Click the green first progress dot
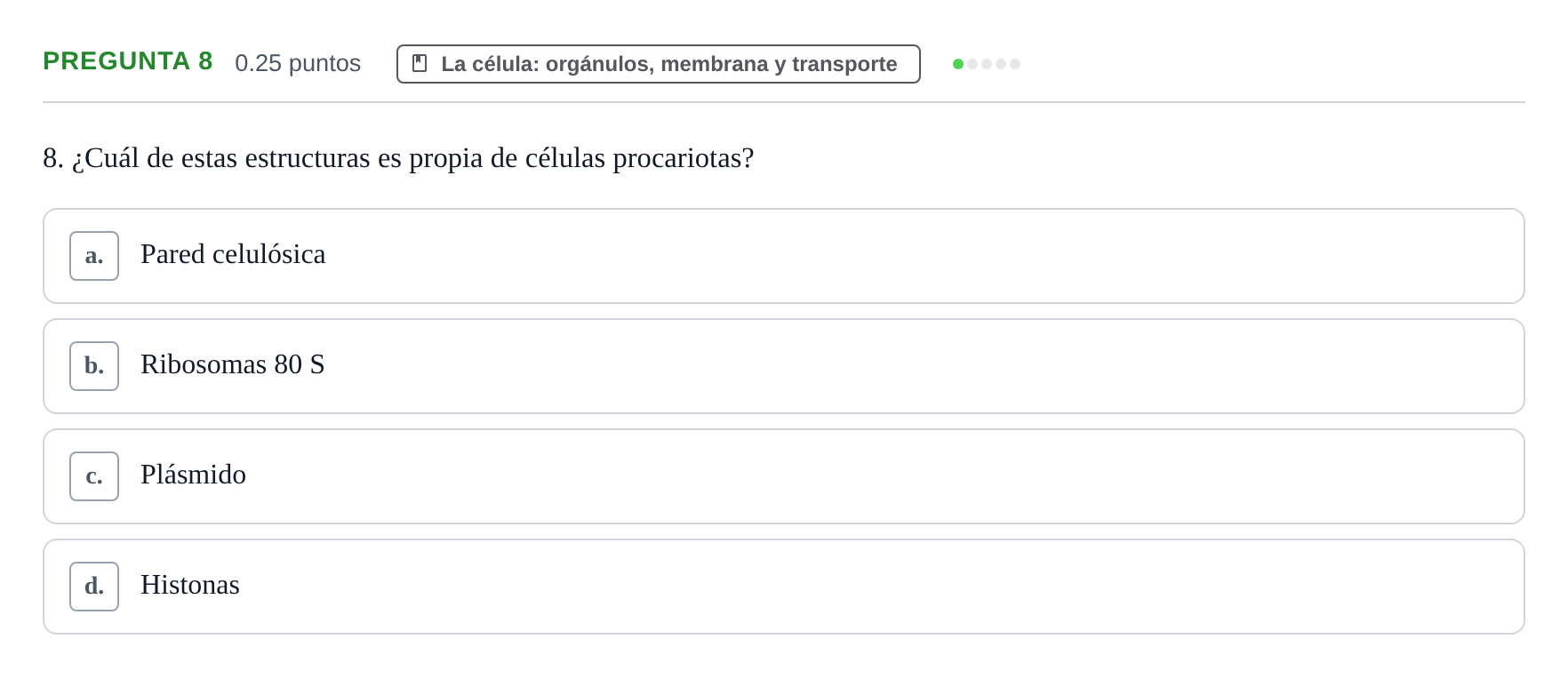The image size is (1568, 679). tap(958, 64)
